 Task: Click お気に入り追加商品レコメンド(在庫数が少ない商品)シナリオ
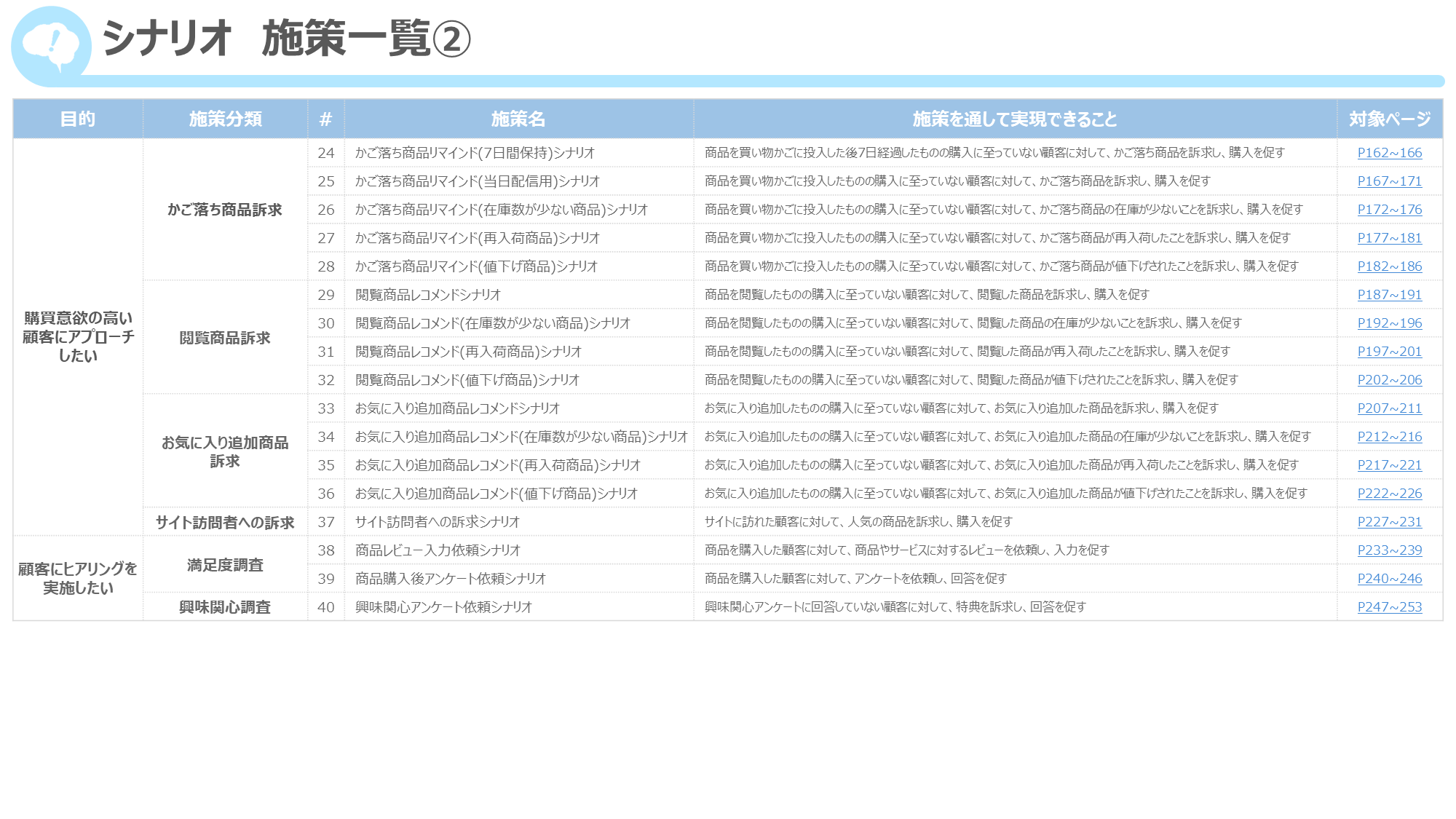click(521, 437)
